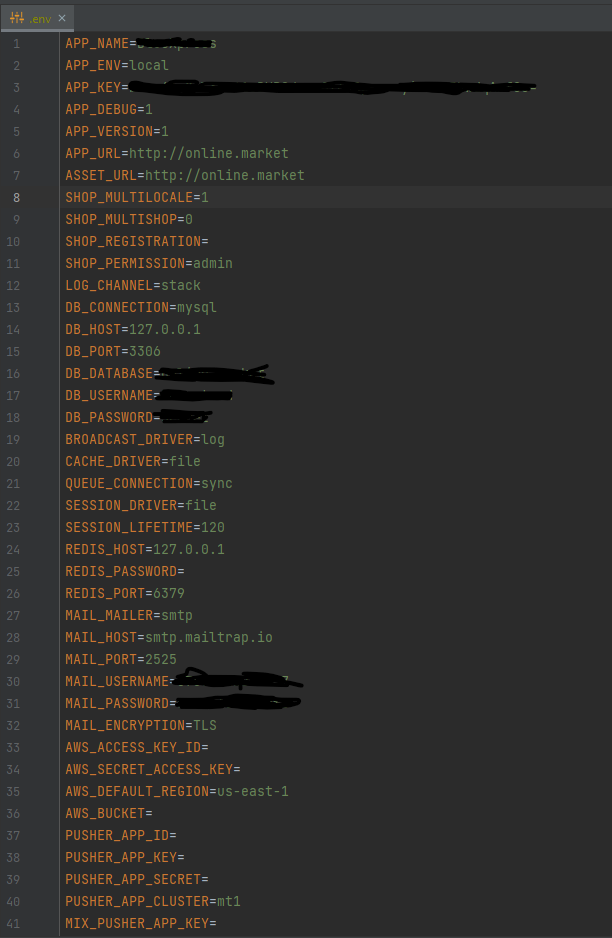Click MAIL_HOST smtp.mailtrap.io value
This screenshot has width=612, height=938.
click(x=209, y=638)
